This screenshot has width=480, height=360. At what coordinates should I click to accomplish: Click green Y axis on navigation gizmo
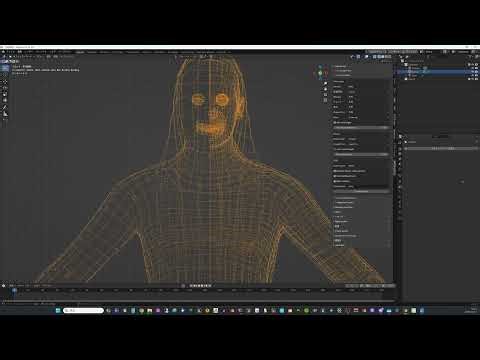[320, 73]
